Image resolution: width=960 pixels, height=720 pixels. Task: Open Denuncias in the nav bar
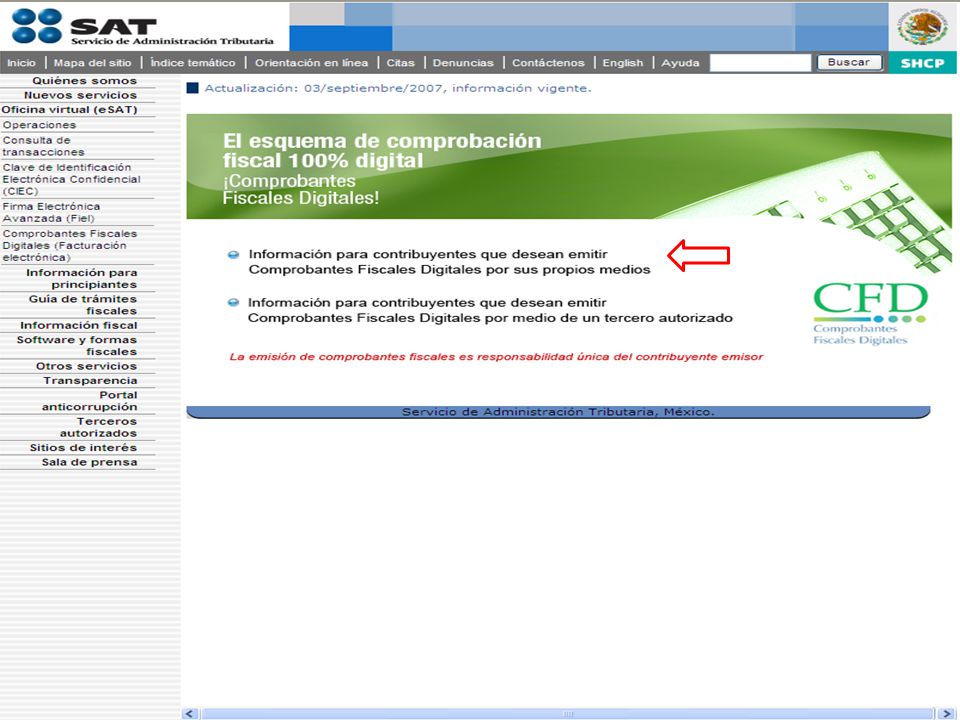(463, 62)
